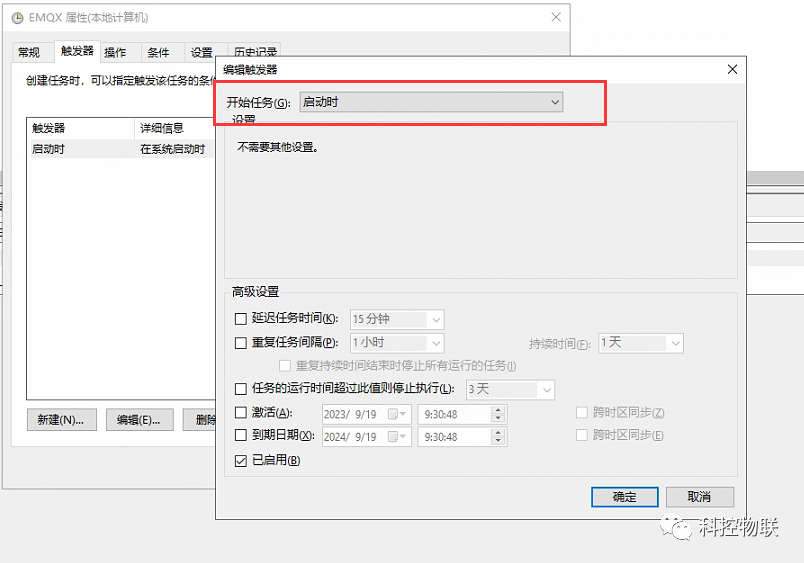Click the 删除 button in EMQX 属性

[200, 420]
